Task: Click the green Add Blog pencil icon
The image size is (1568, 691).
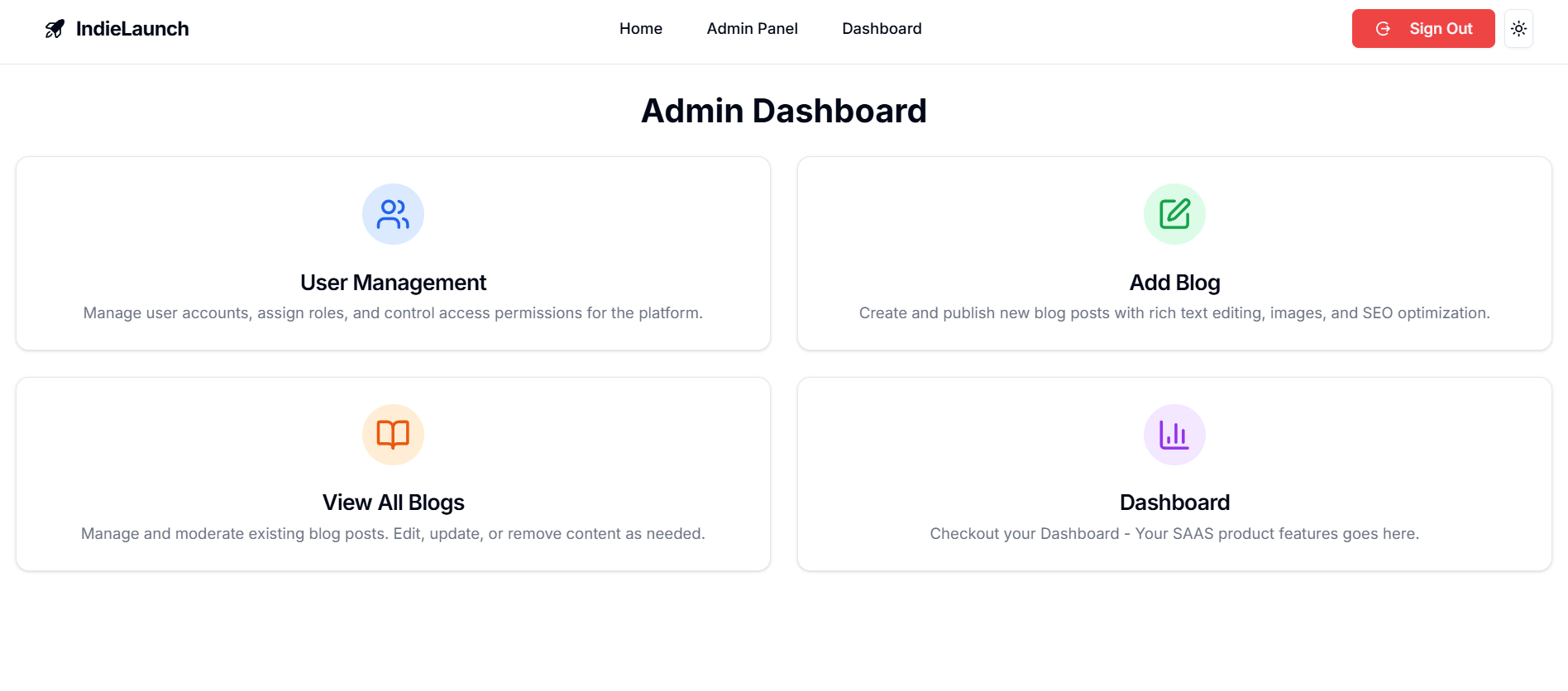Action: tap(1174, 214)
